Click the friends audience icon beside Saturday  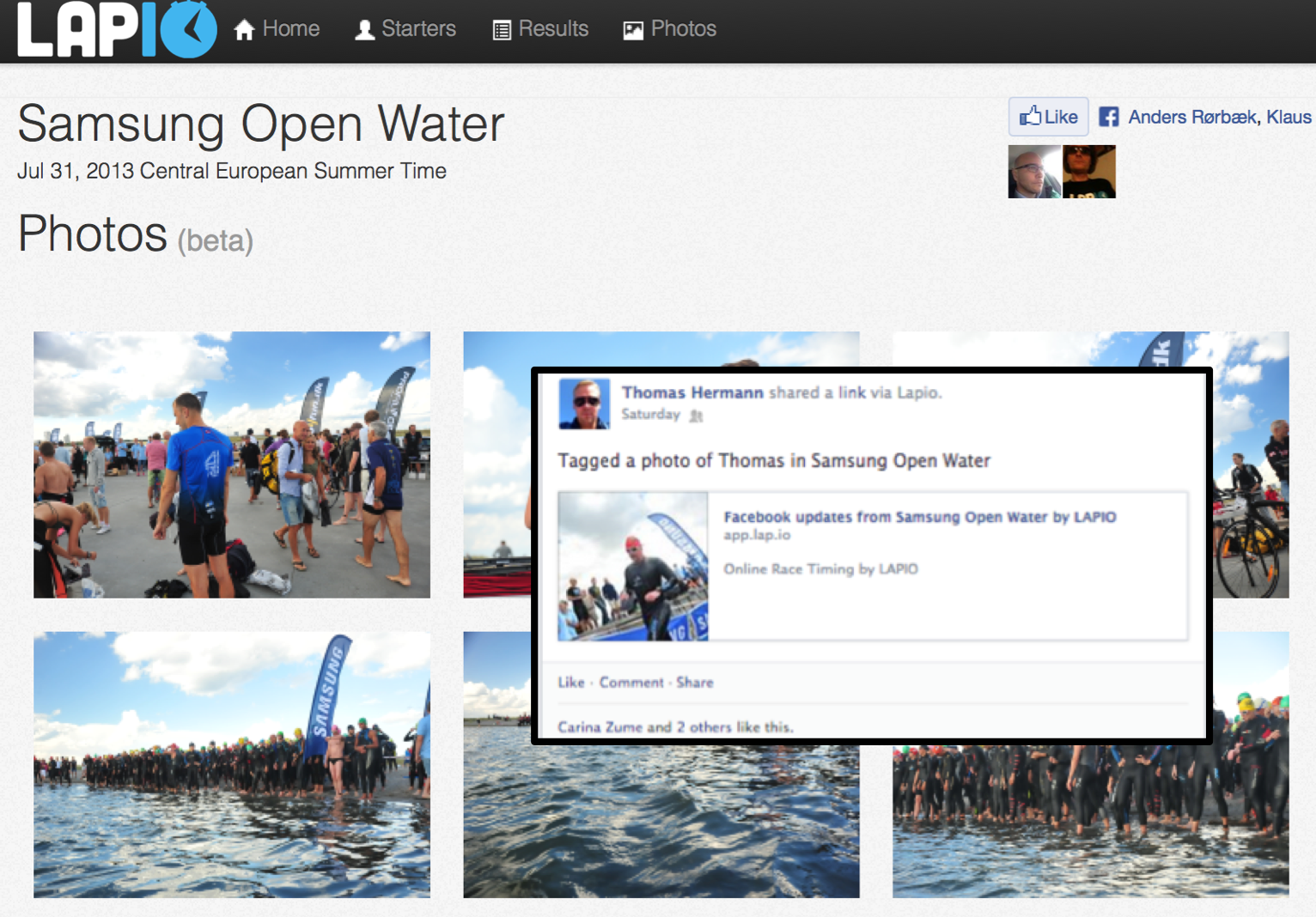[x=696, y=416]
